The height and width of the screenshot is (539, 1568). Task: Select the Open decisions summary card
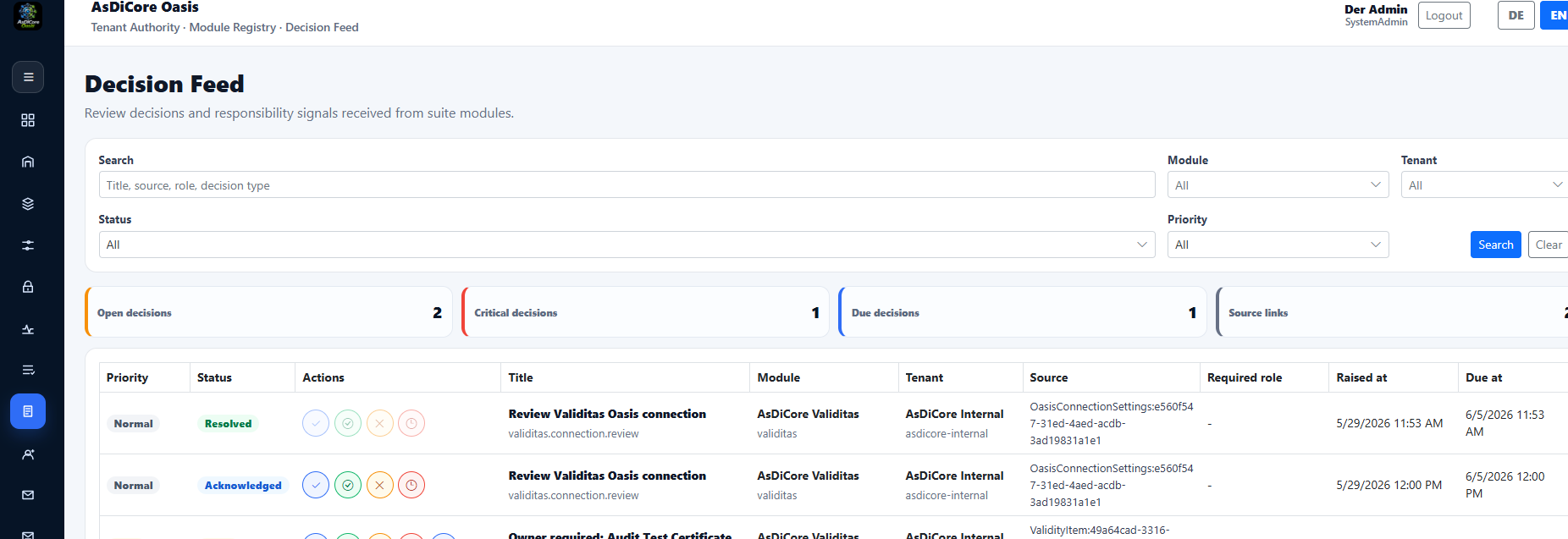pos(268,312)
